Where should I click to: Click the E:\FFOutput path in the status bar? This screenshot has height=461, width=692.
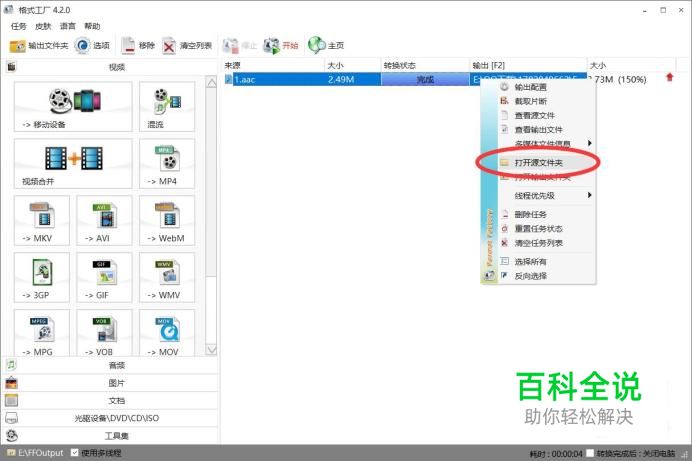41,453
